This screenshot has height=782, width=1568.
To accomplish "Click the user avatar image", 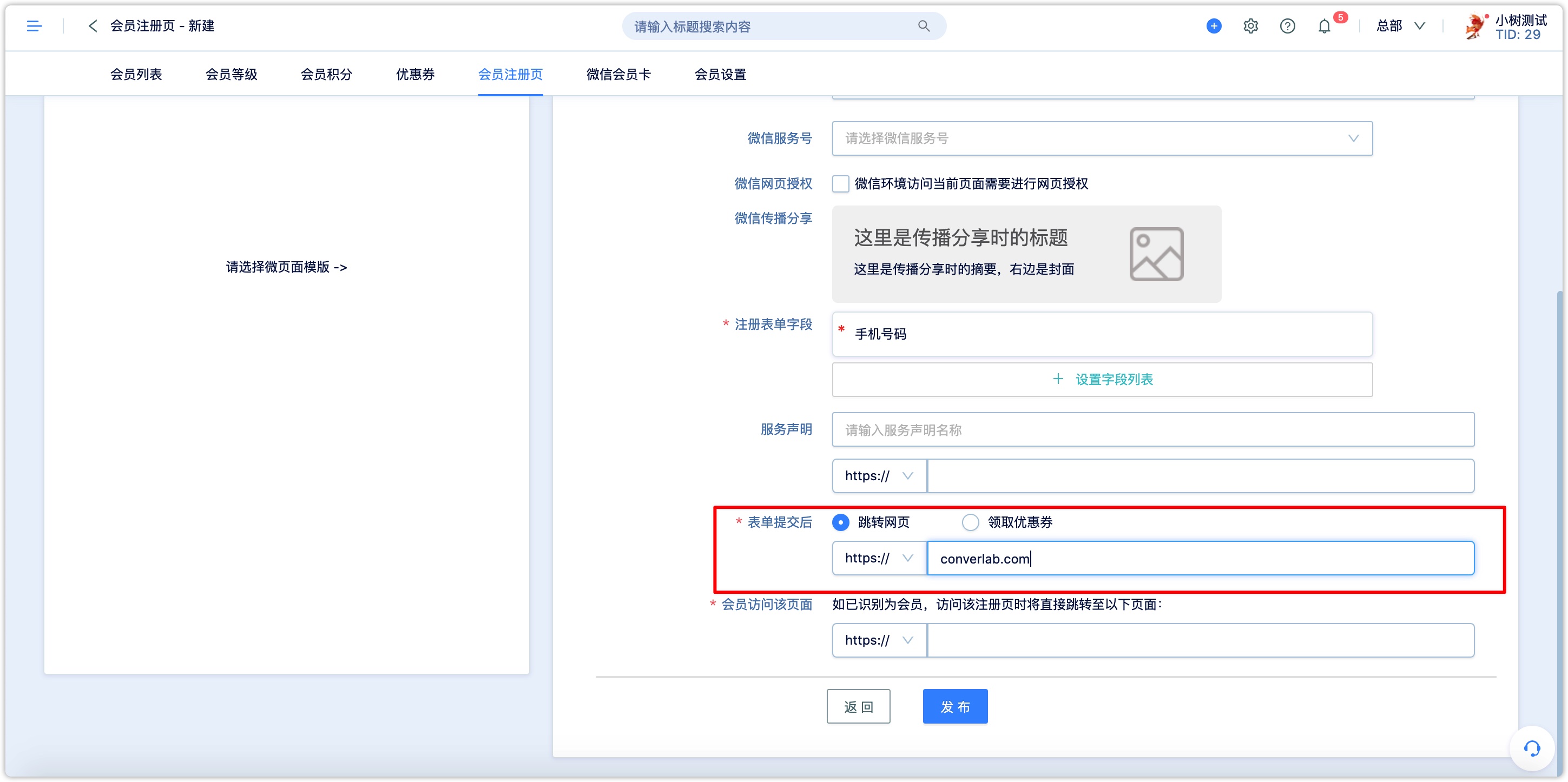I will coord(1475,26).
